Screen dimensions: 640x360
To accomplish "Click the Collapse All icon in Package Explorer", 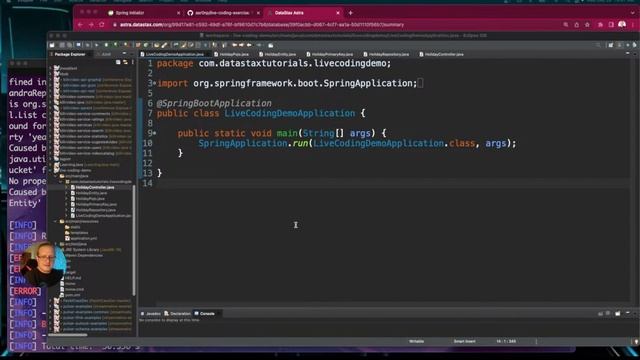I will click(x=118, y=62).
